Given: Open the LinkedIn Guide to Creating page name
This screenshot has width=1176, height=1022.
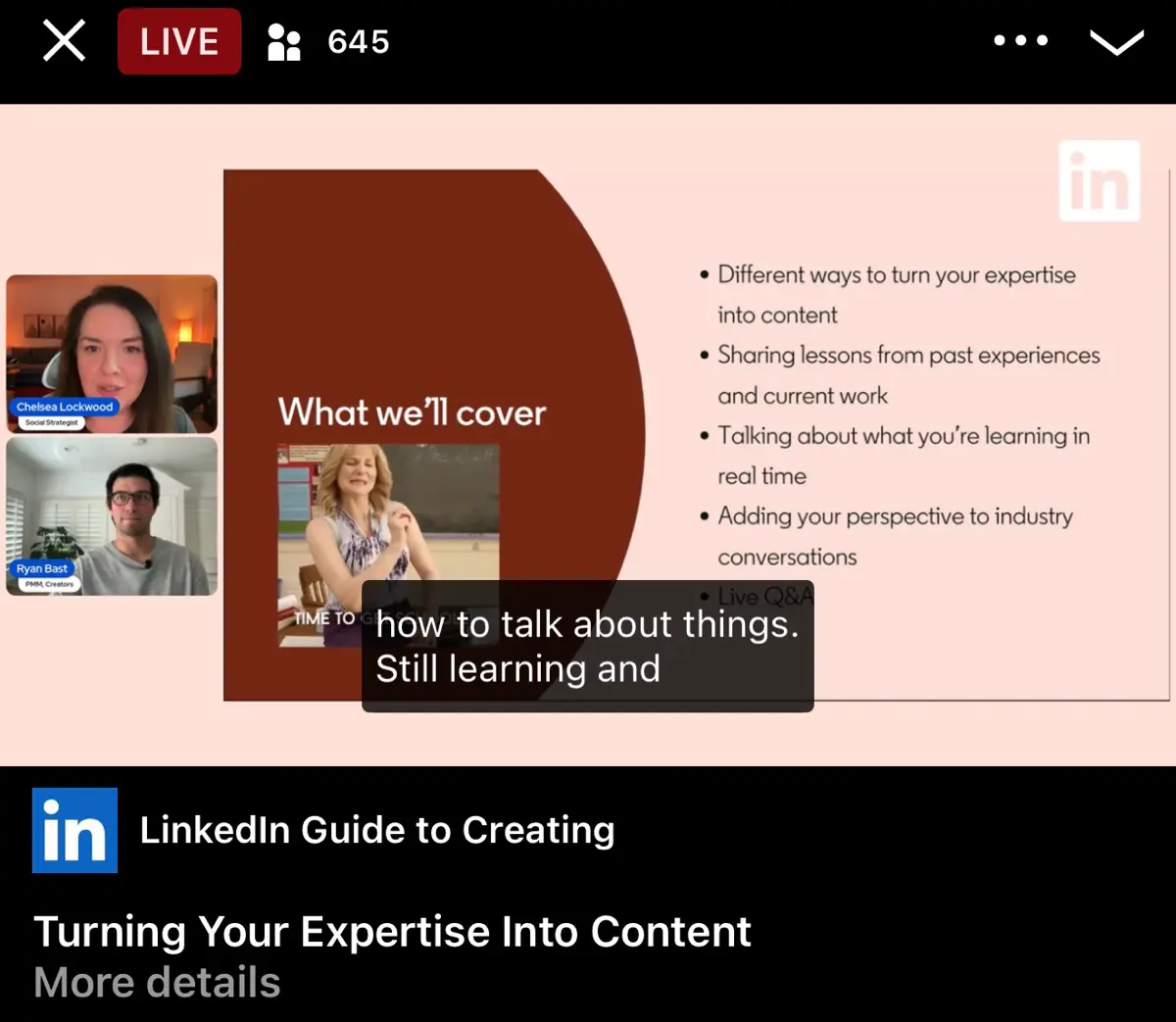Looking at the screenshot, I should point(377,830).
